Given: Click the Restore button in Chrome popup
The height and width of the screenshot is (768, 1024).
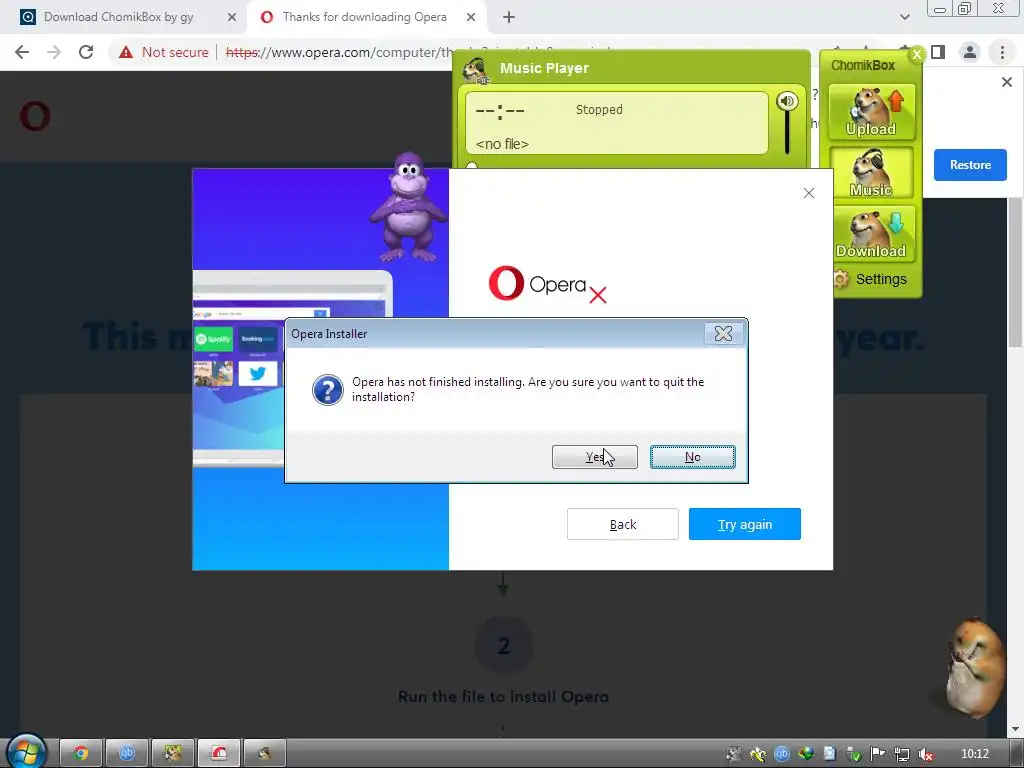Looking at the screenshot, I should [970, 165].
